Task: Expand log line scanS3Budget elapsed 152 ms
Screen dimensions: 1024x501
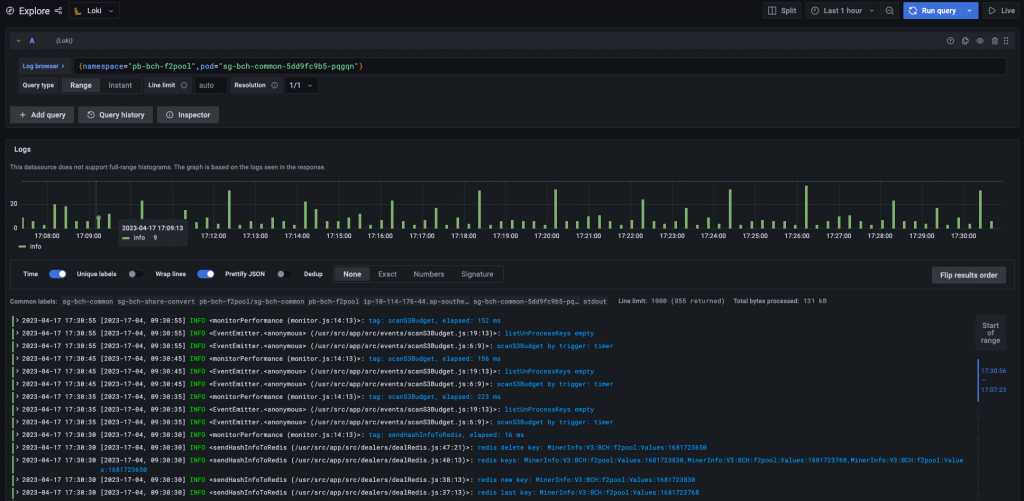Action: coord(17,321)
